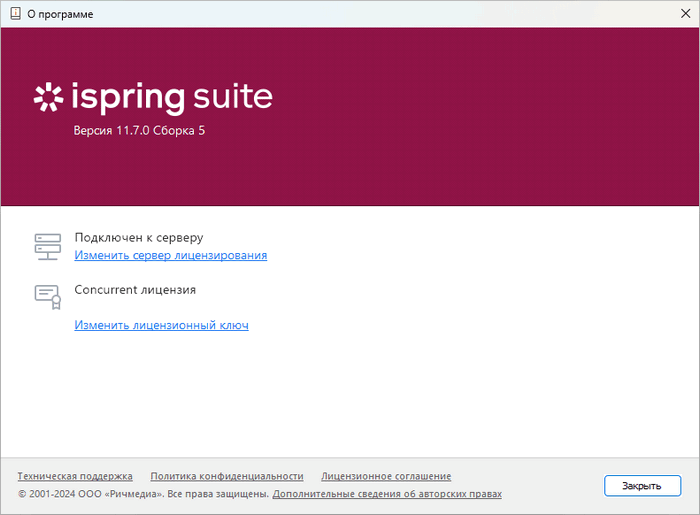The width and height of the screenshot is (700, 515).
Task: Click the 'Подключен к серверу' status text
Action: 139,237
